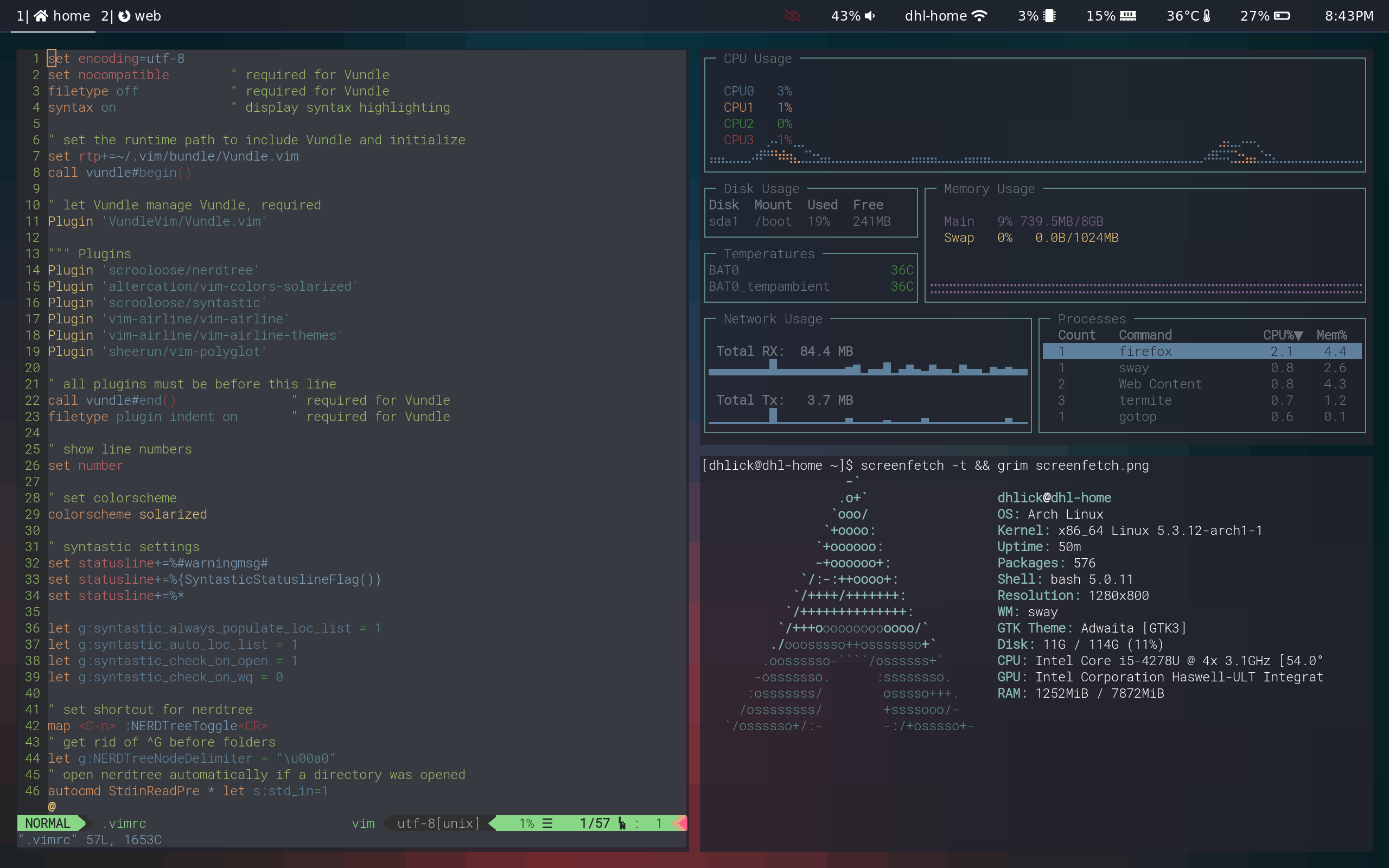Click the battery icon showing 27%
The height and width of the screenshot is (868, 1389).
[x=1282, y=16]
